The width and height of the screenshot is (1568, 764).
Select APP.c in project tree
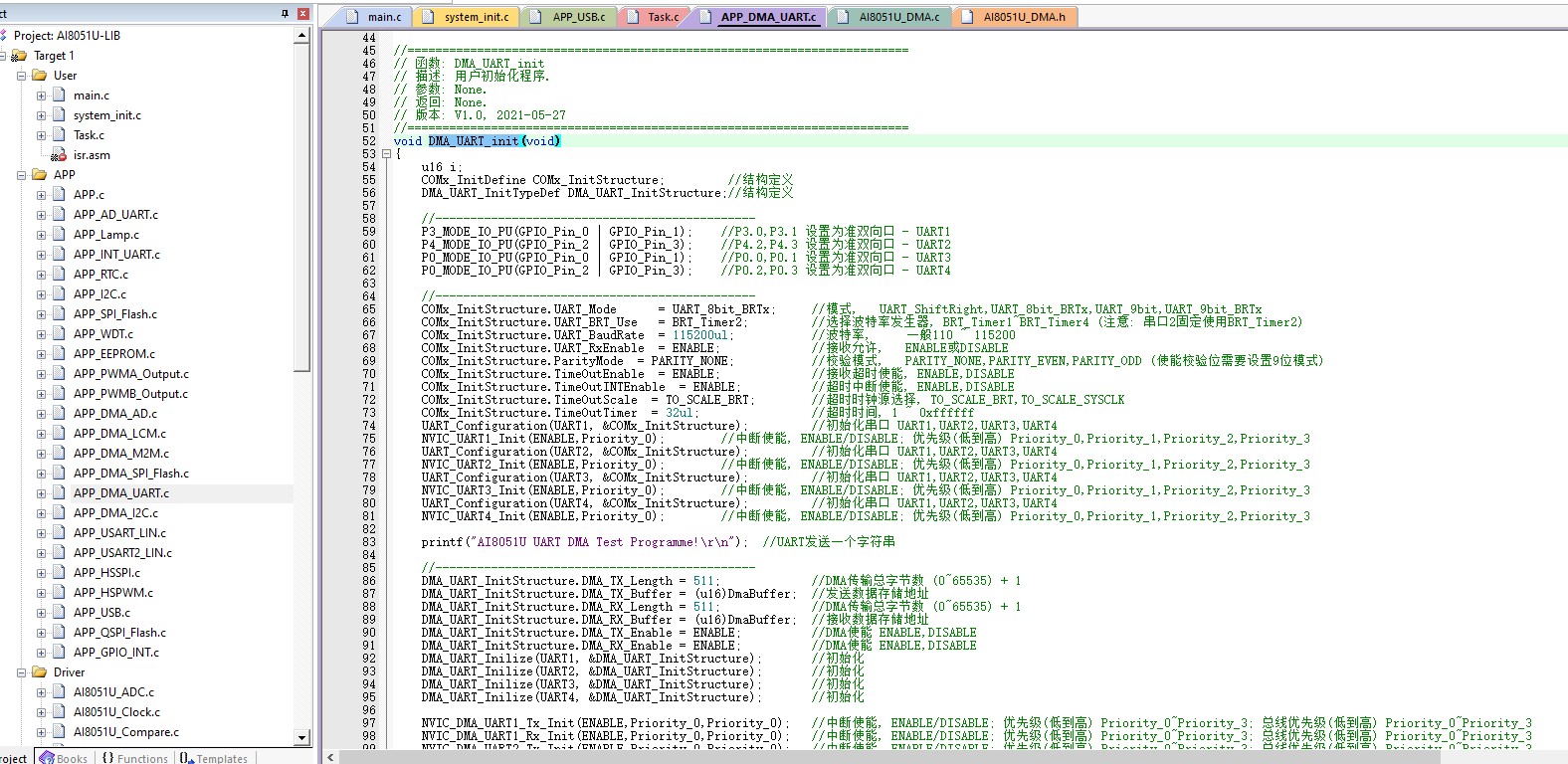(89, 195)
